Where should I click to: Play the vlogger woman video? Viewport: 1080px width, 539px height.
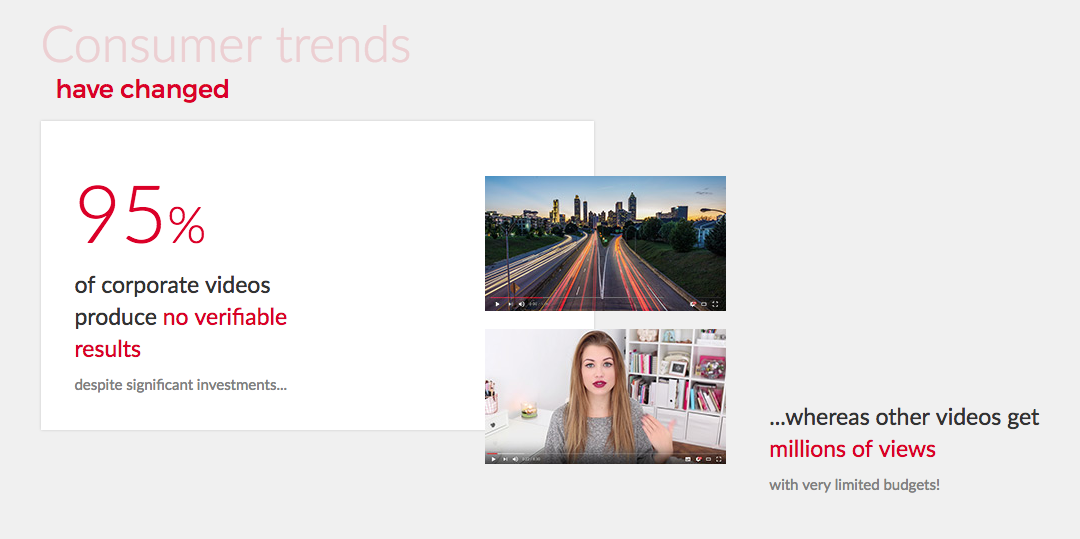[x=493, y=459]
